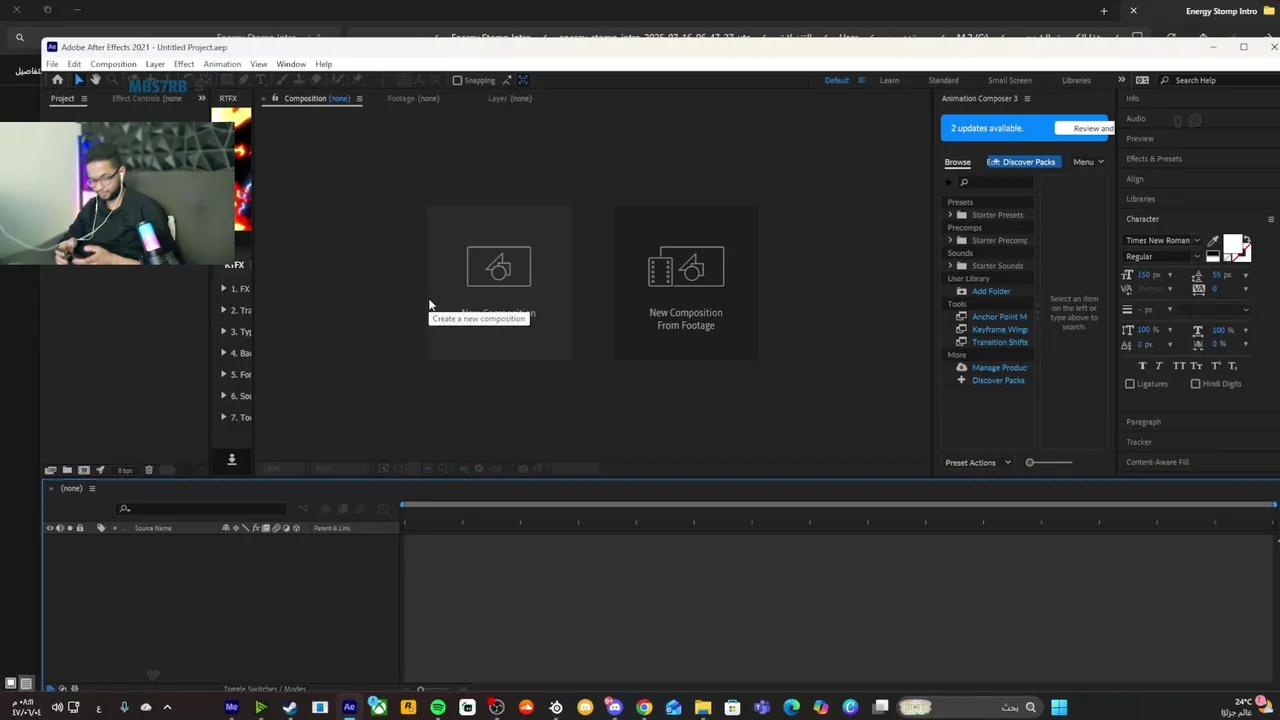Expand the Starter Presets folder
1280x720 pixels.
(950, 215)
